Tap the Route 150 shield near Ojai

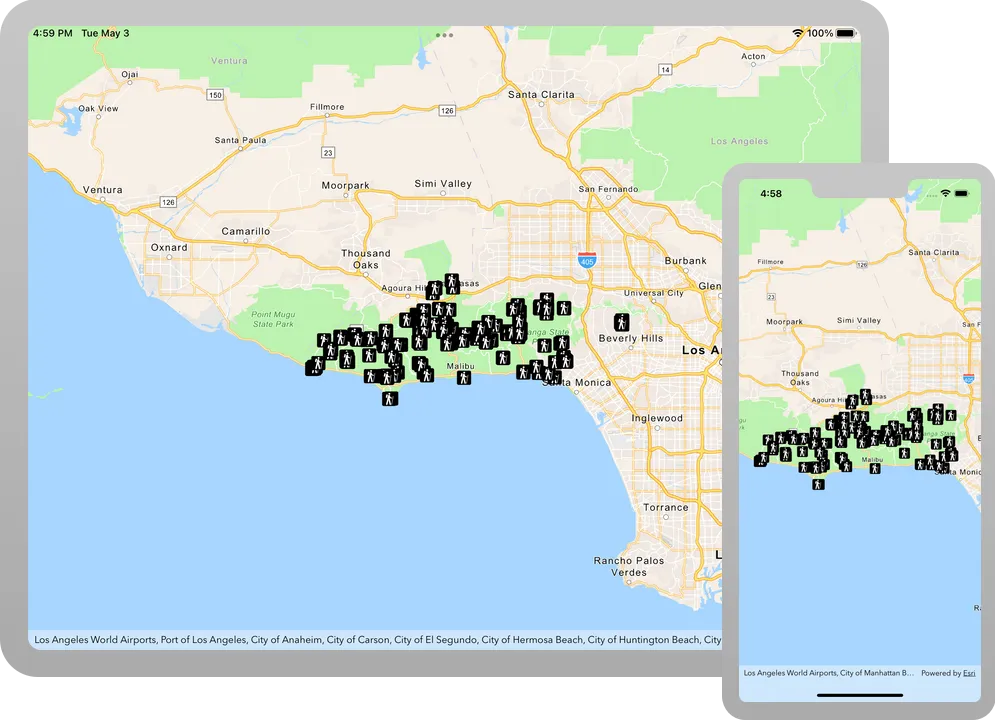[x=215, y=95]
